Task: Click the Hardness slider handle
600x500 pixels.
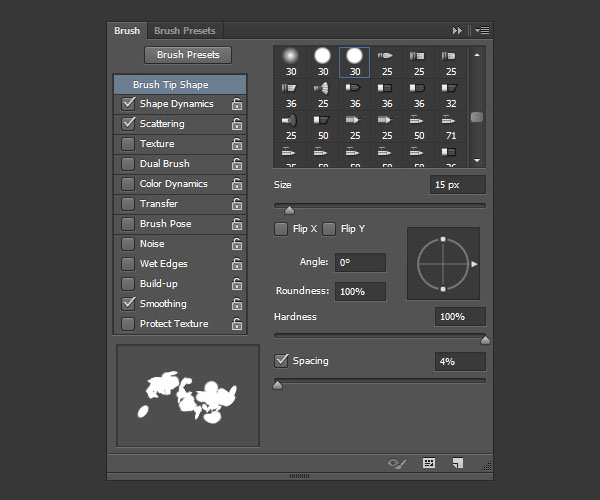Action: [485, 340]
